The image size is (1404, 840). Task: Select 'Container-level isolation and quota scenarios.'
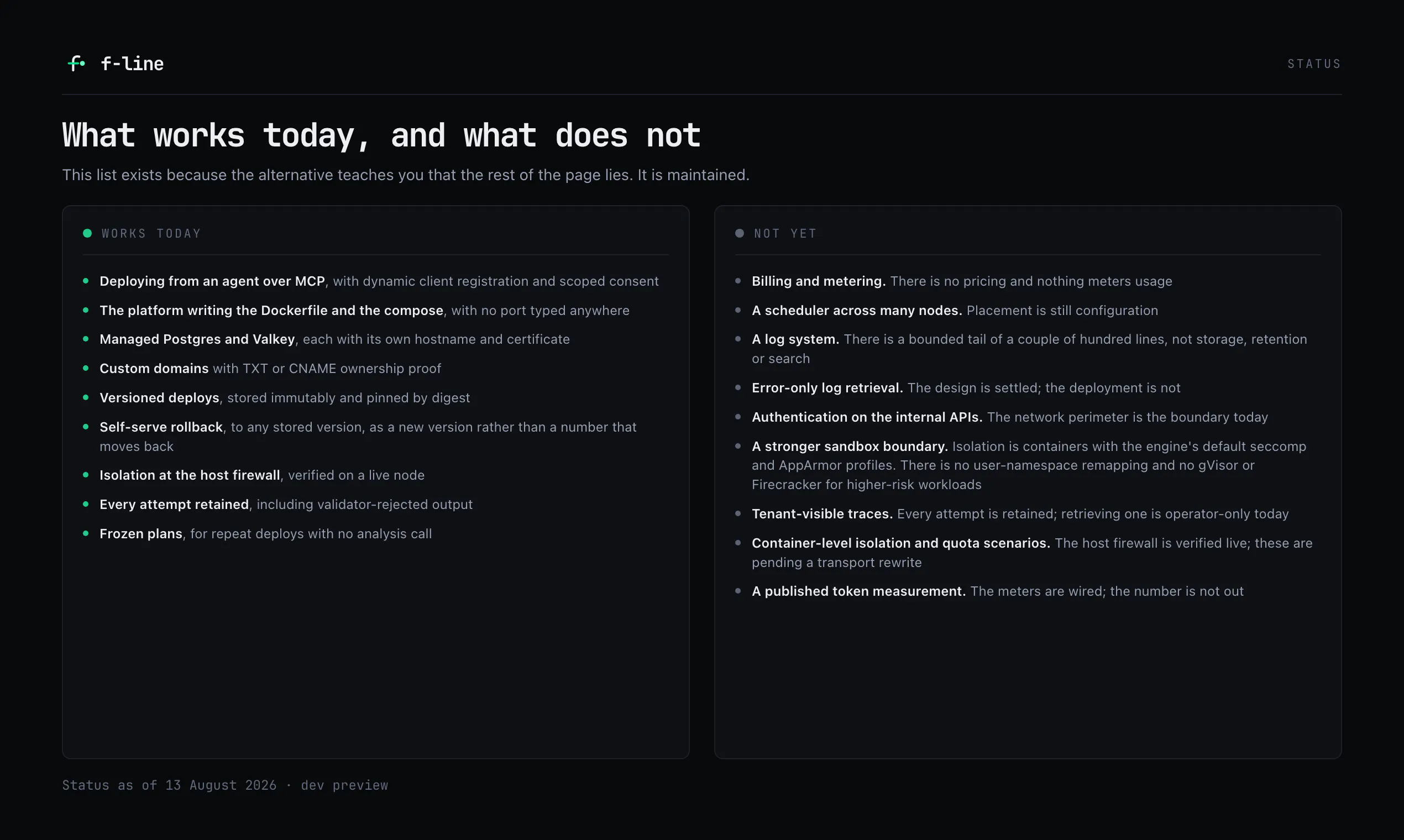[902, 543]
